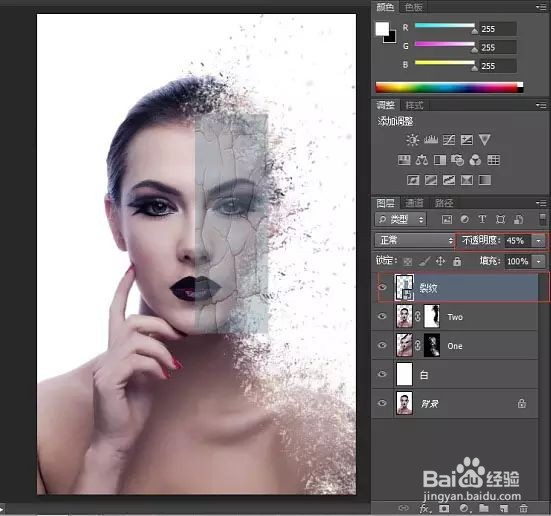This screenshot has height=516, width=551.
Task: Click the opacity value field 45%
Action: 518,241
